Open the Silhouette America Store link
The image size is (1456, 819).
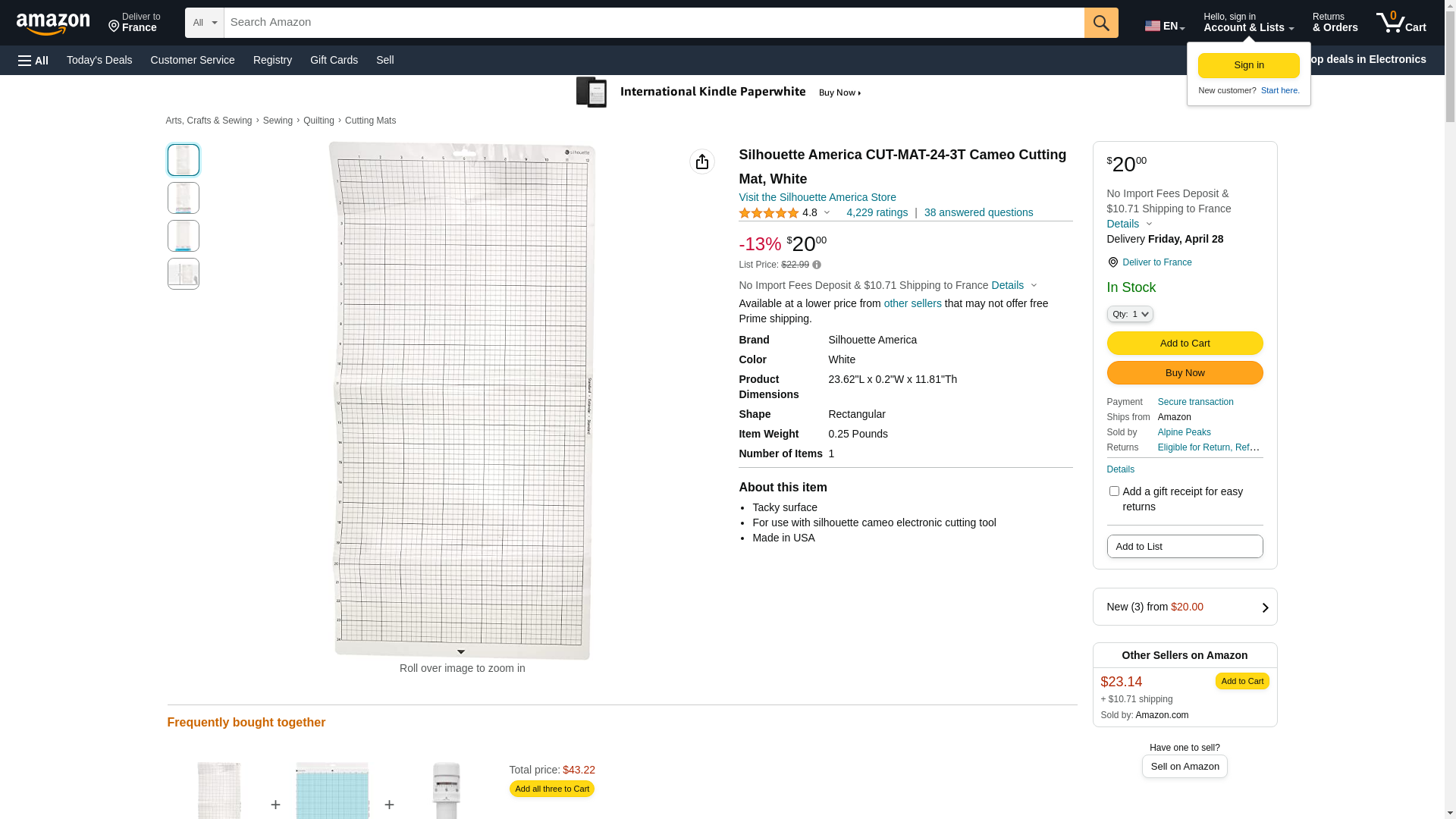point(817,197)
